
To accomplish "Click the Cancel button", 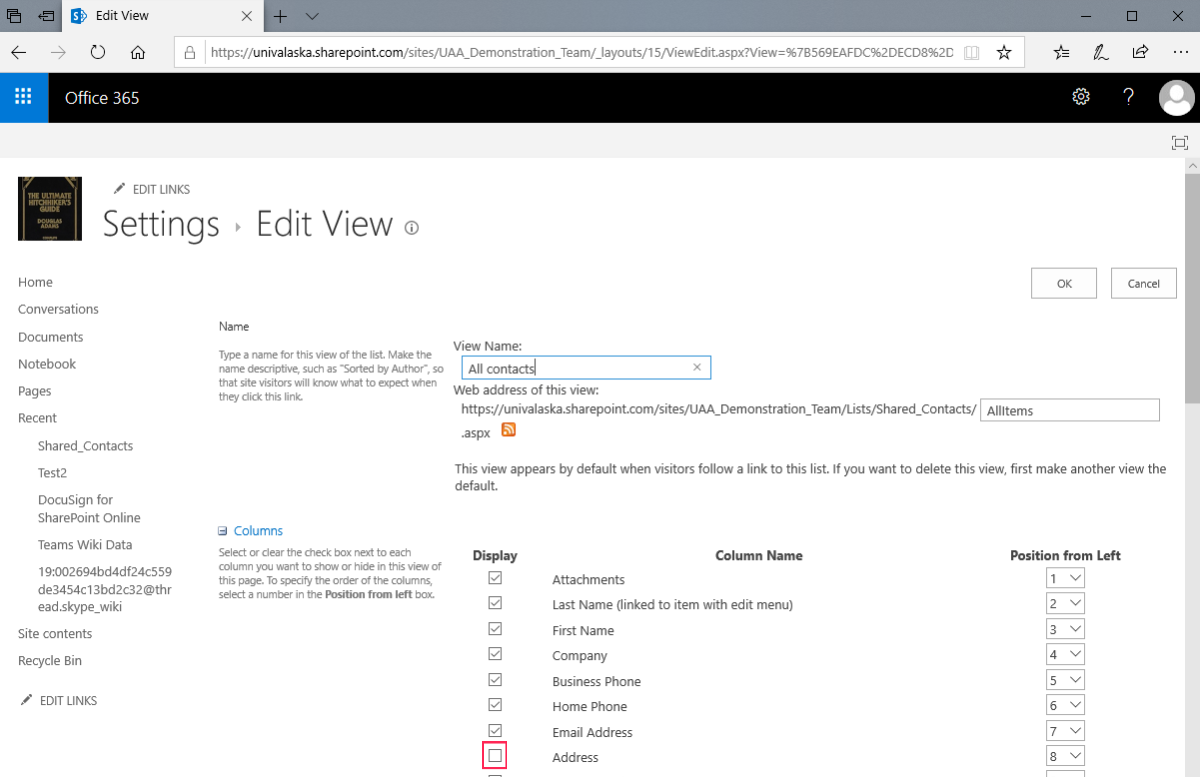I will click(1143, 283).
